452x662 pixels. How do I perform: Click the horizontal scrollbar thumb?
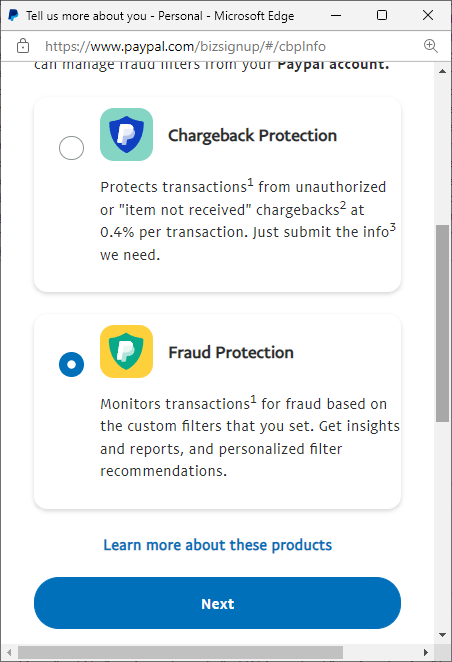pyautogui.click(x=180, y=652)
